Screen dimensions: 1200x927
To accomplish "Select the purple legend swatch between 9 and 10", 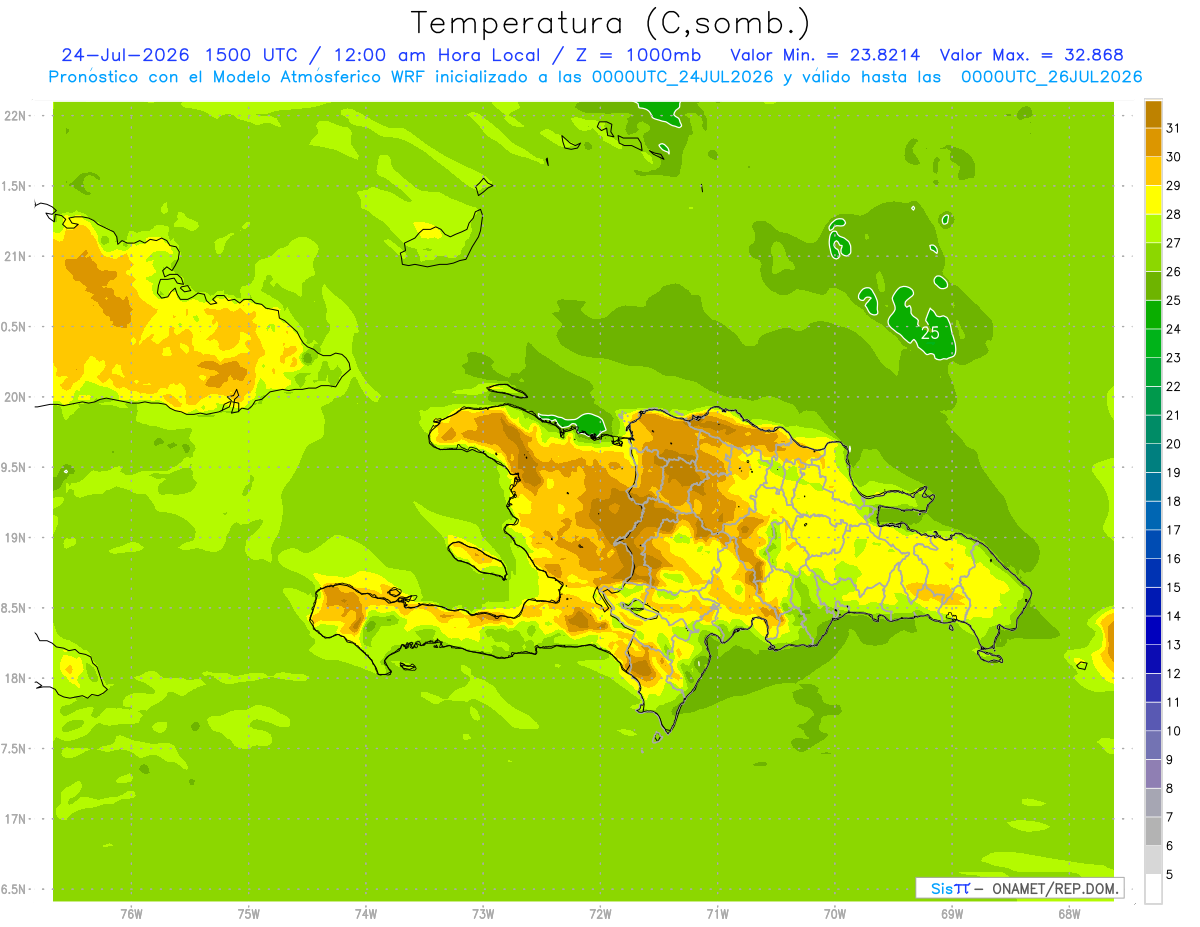I will [x=1153, y=745].
